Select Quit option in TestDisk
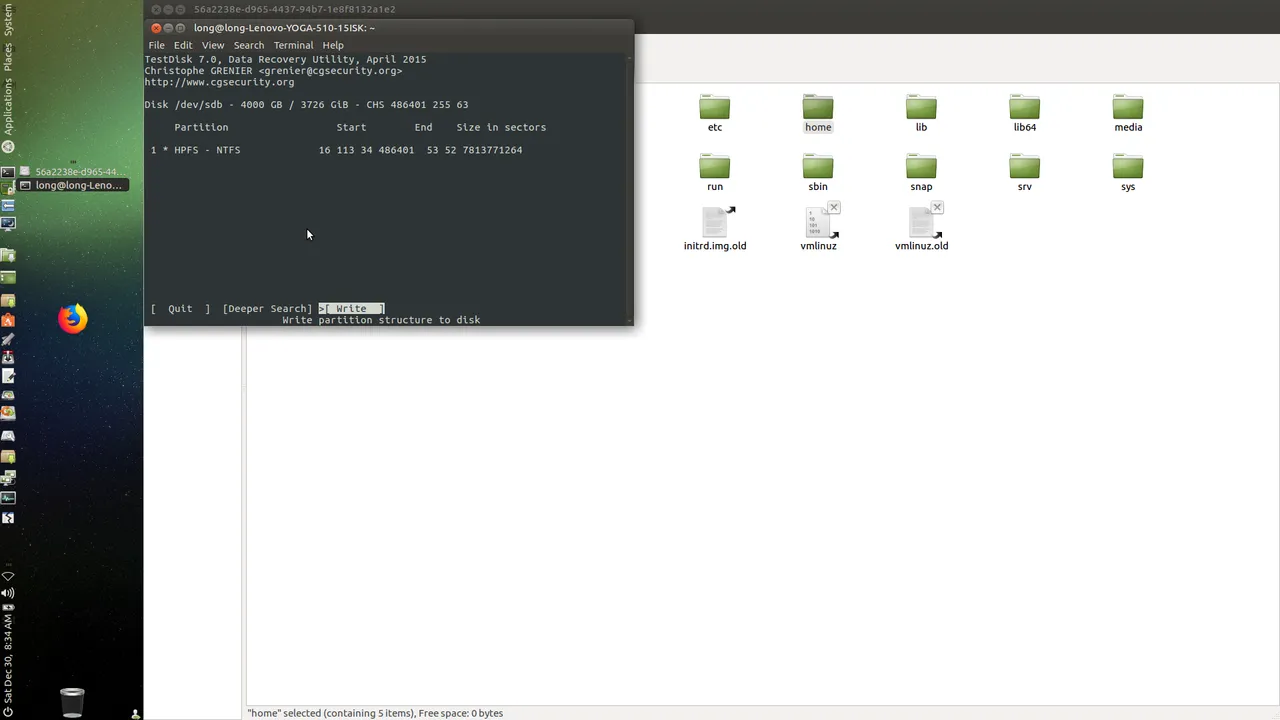The height and width of the screenshot is (720, 1280). [180, 309]
